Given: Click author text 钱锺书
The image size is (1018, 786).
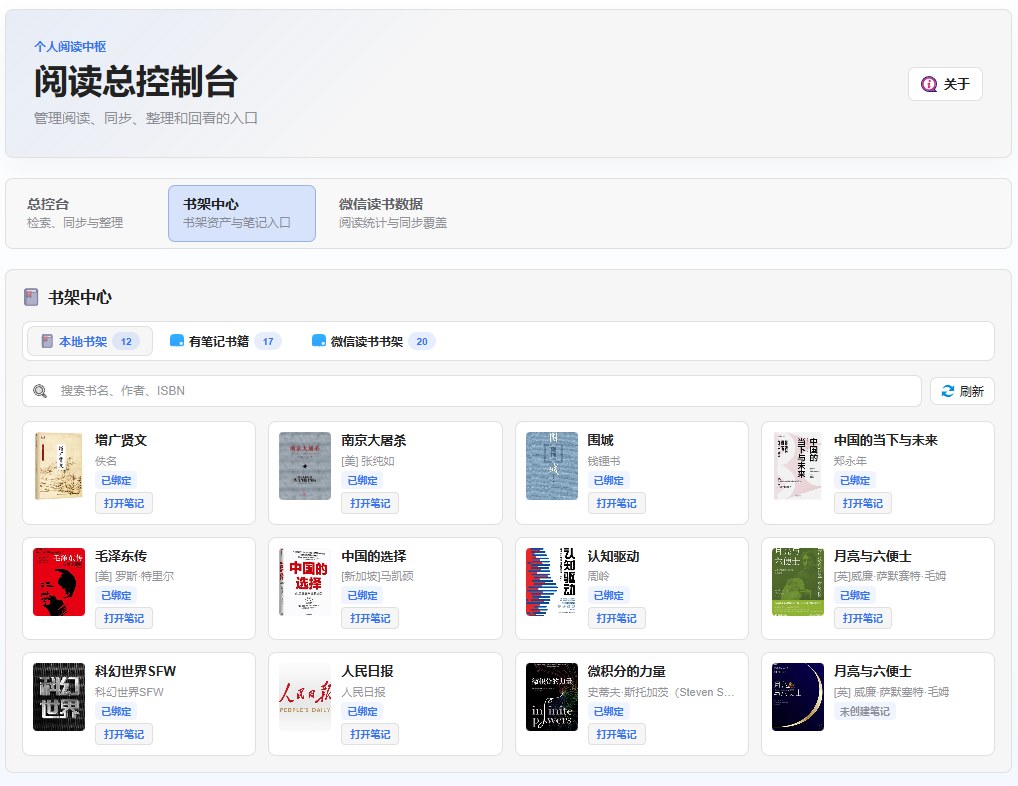Looking at the screenshot, I should [x=604, y=461].
